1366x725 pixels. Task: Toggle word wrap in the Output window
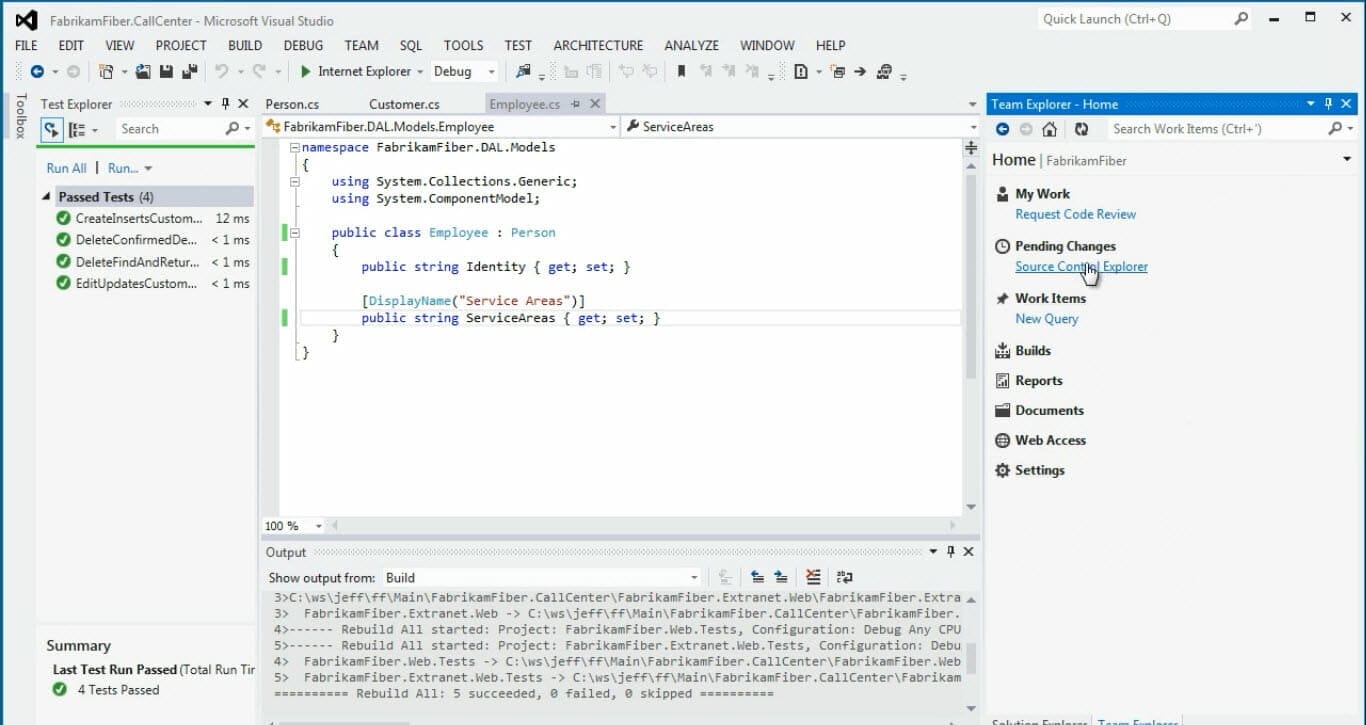pyautogui.click(x=845, y=577)
